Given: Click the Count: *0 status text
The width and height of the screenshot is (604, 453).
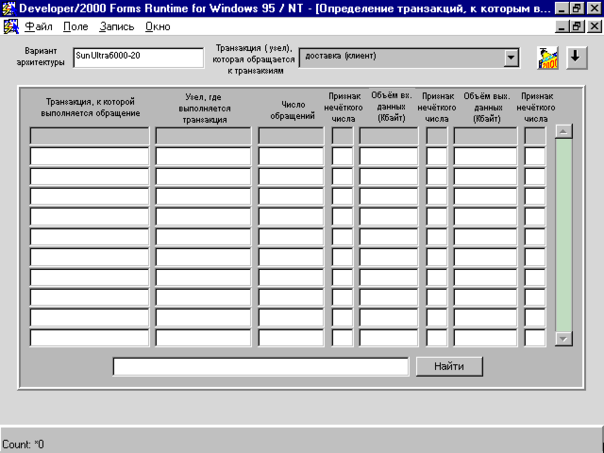Looking at the screenshot, I should [23, 444].
